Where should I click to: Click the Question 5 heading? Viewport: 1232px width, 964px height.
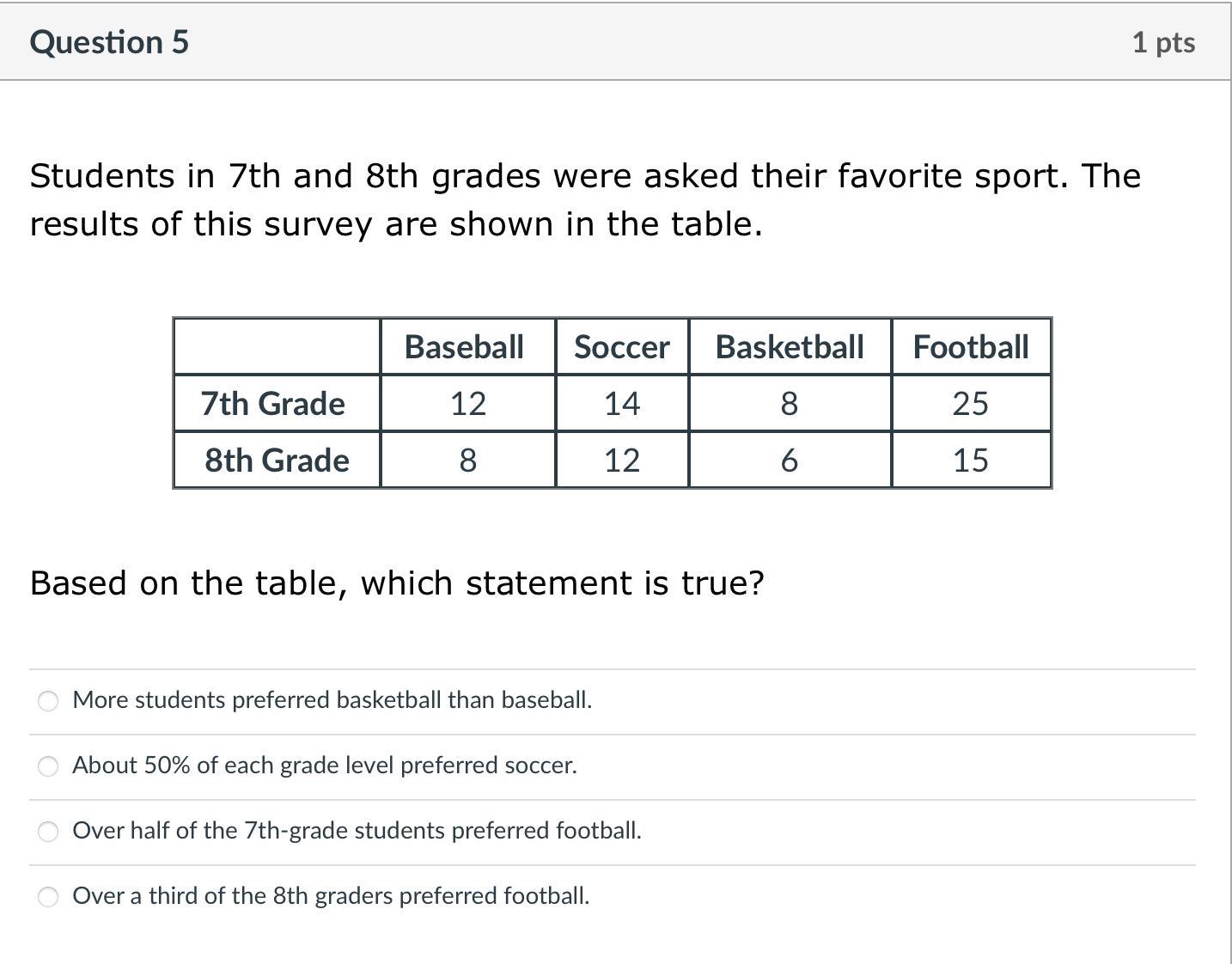tap(109, 42)
